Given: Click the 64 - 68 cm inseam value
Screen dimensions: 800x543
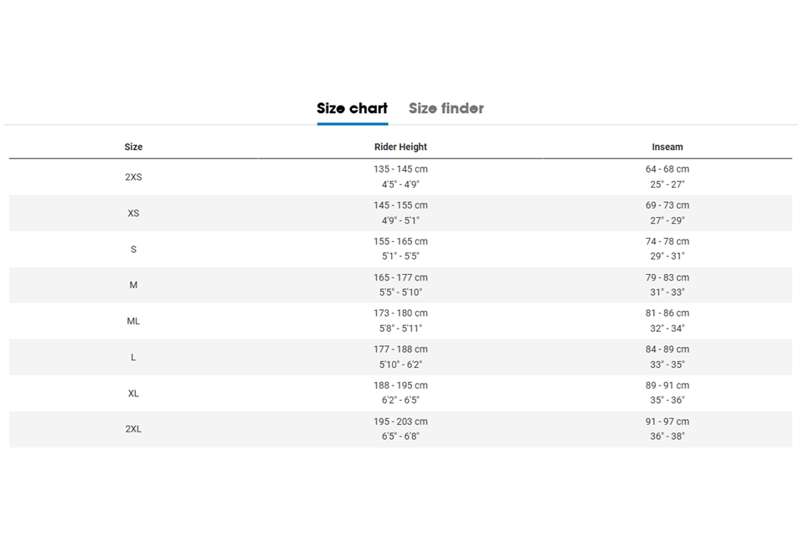Looking at the screenshot, I should [x=667, y=169].
